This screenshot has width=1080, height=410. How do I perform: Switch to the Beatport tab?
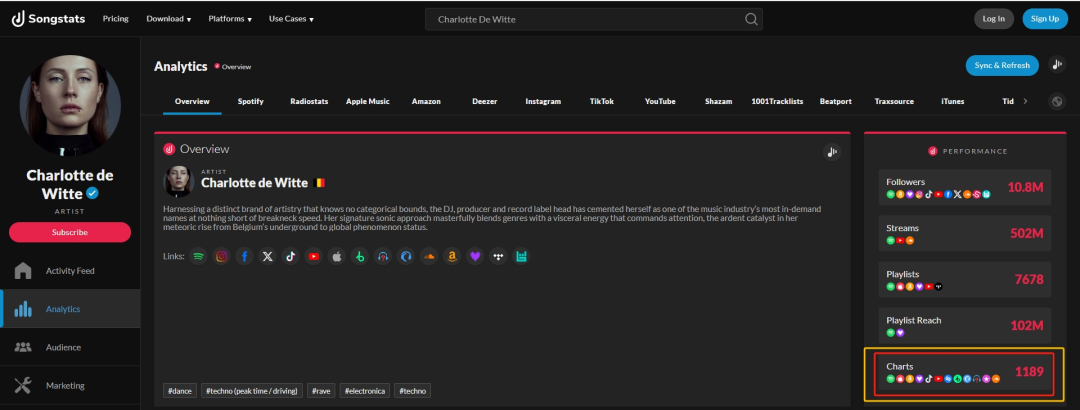coord(835,101)
